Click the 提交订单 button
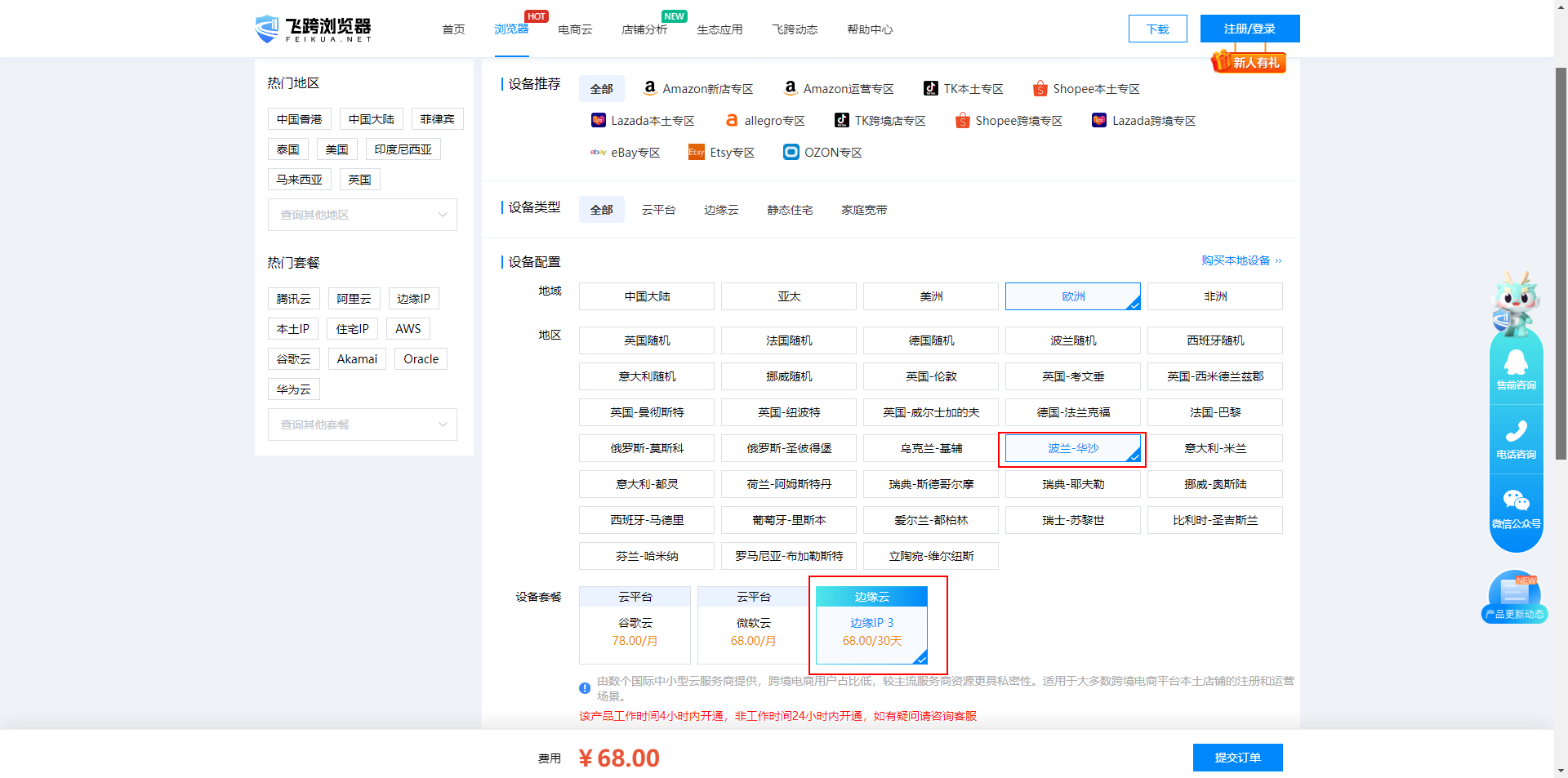 [1237, 758]
